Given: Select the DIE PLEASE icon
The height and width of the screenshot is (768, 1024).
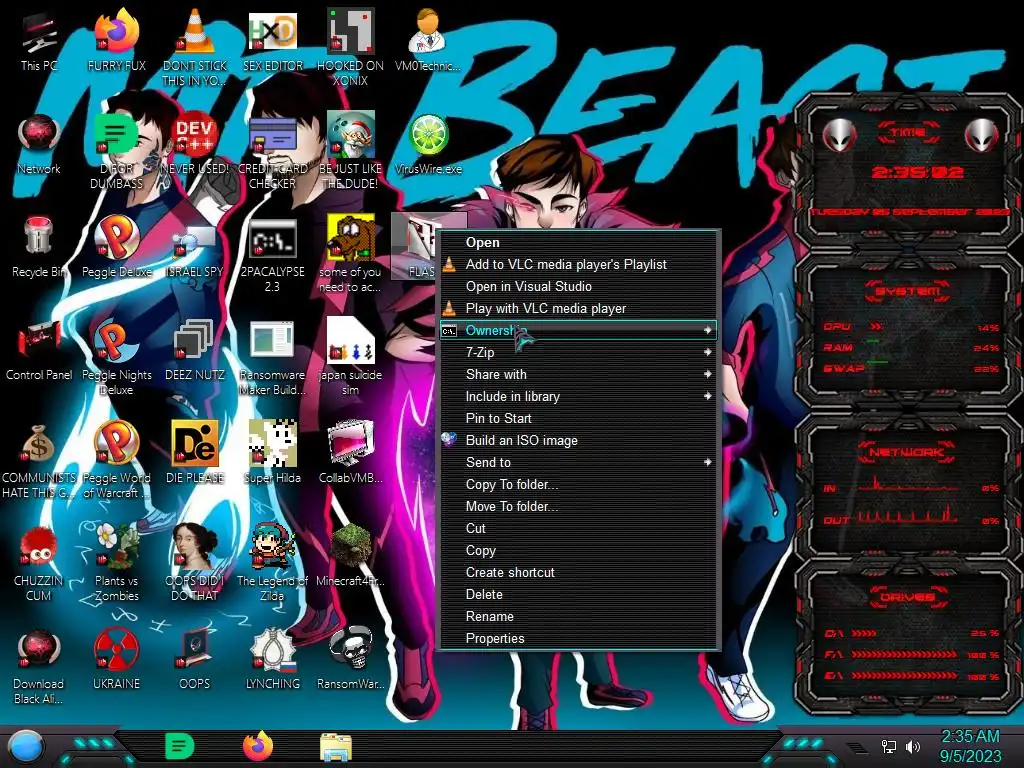Looking at the screenshot, I should tap(195, 454).
